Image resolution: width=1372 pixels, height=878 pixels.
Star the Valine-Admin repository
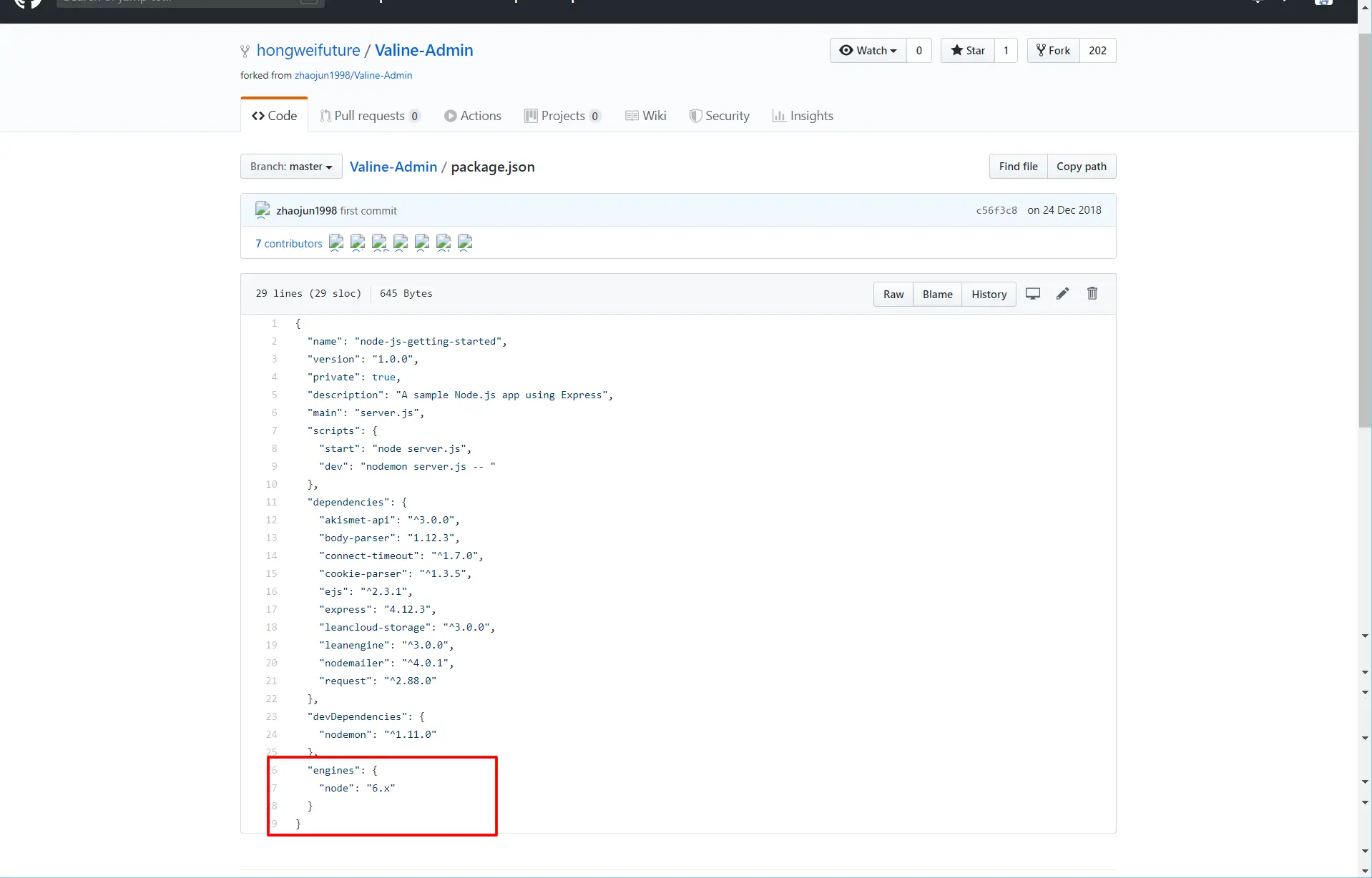click(968, 51)
